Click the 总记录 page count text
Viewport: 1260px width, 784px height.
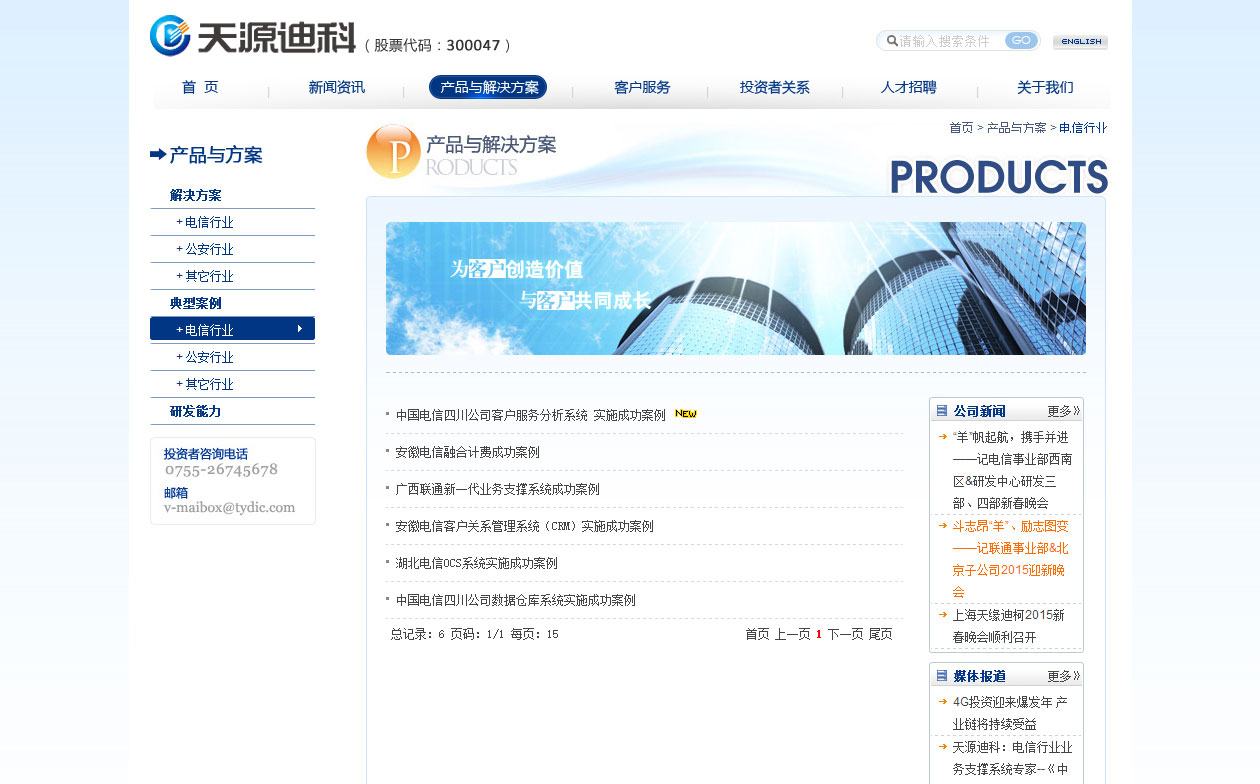[x=475, y=634]
